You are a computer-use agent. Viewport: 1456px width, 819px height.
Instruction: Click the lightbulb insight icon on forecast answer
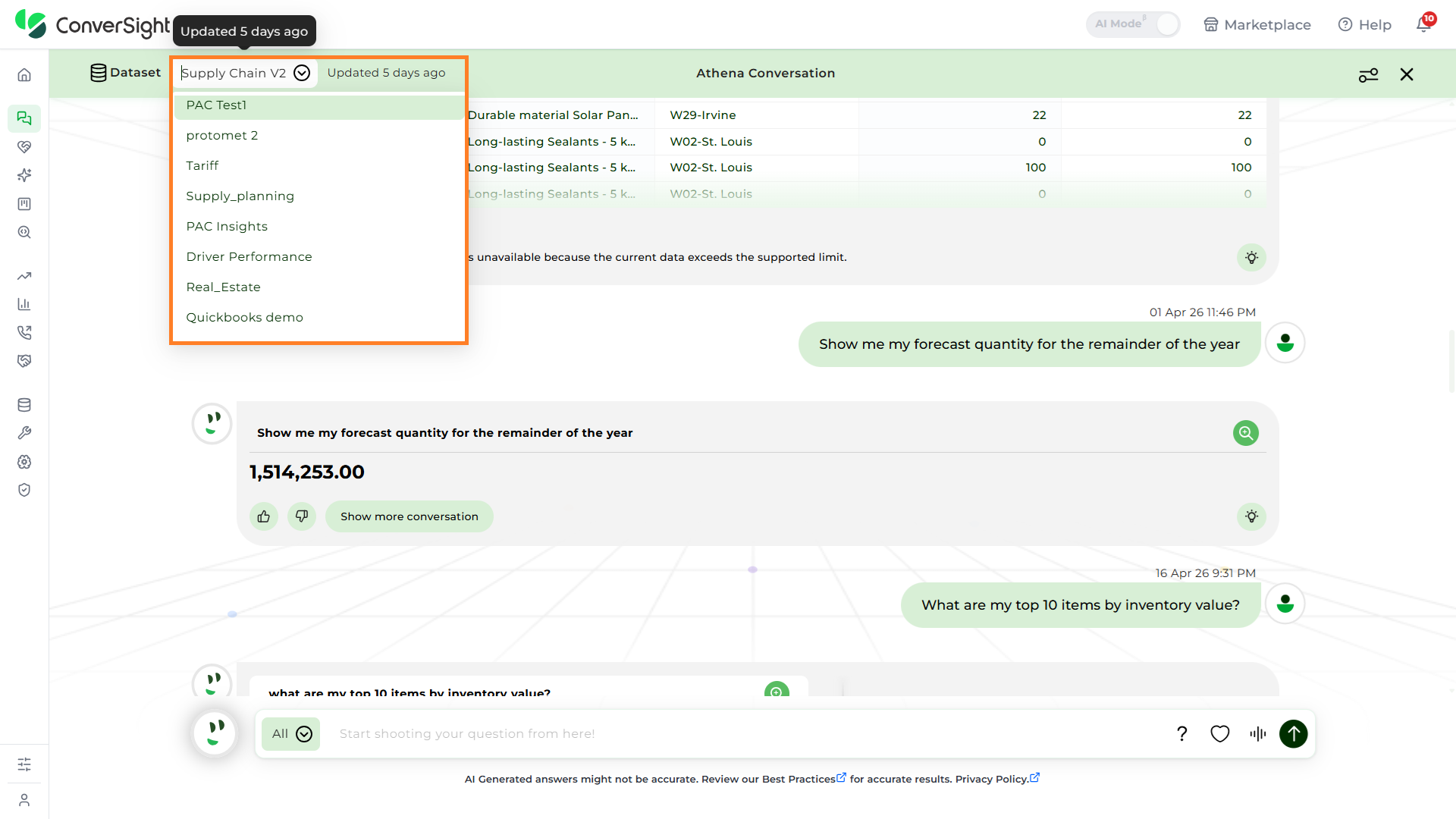click(1251, 516)
